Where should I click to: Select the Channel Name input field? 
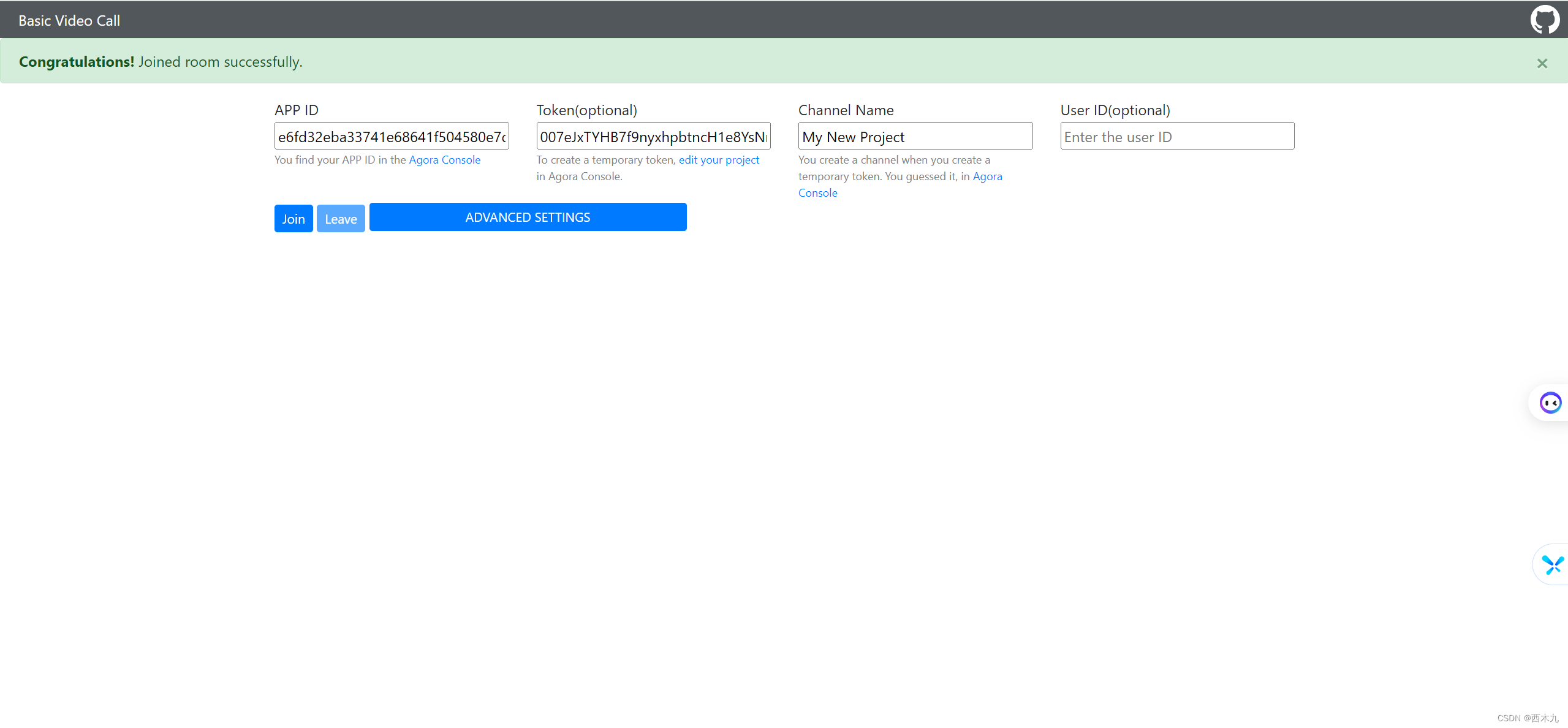coord(915,136)
